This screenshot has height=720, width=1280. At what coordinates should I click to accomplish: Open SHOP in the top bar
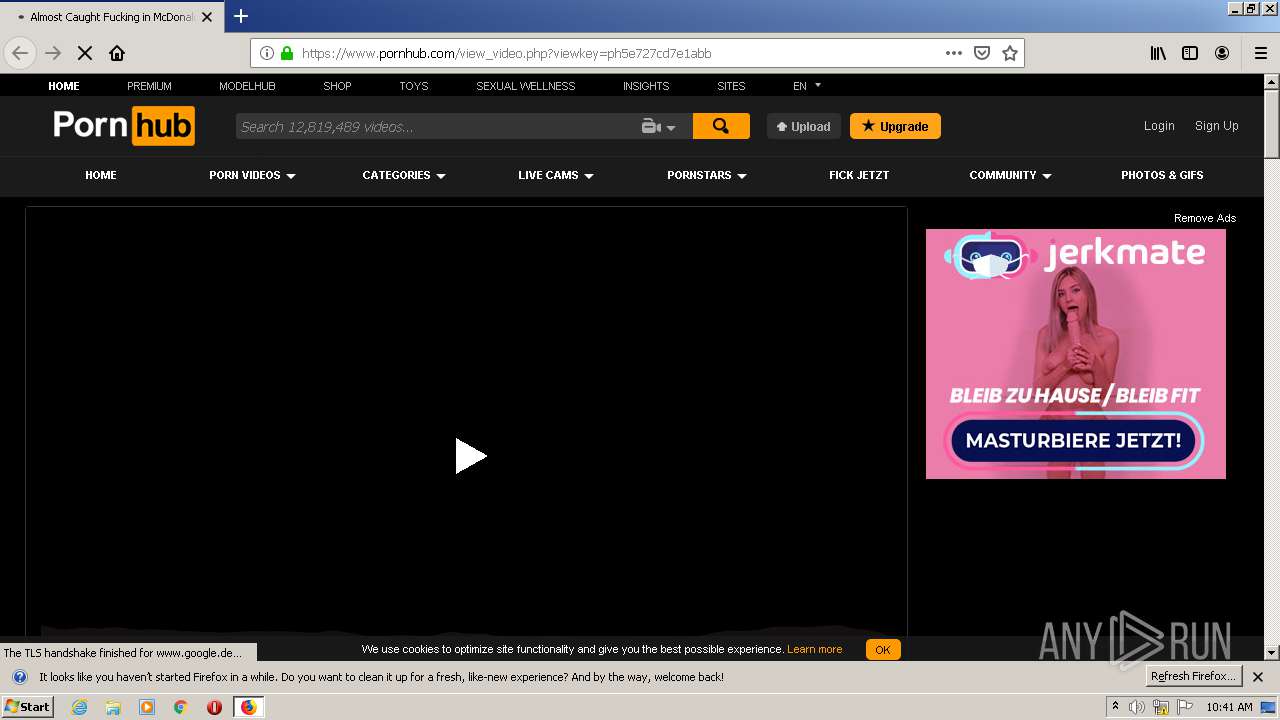pyautogui.click(x=337, y=86)
